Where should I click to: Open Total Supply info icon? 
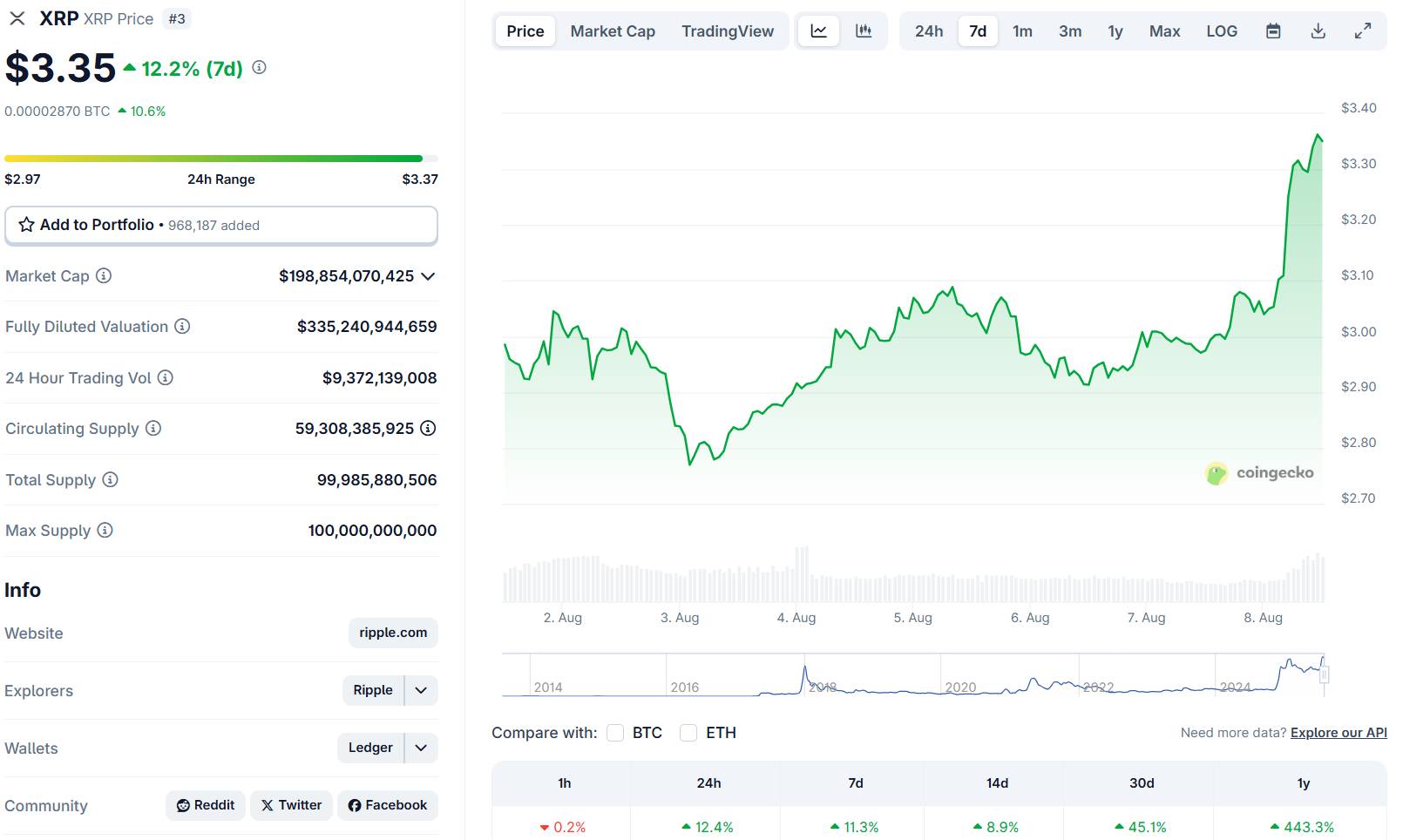click(110, 479)
